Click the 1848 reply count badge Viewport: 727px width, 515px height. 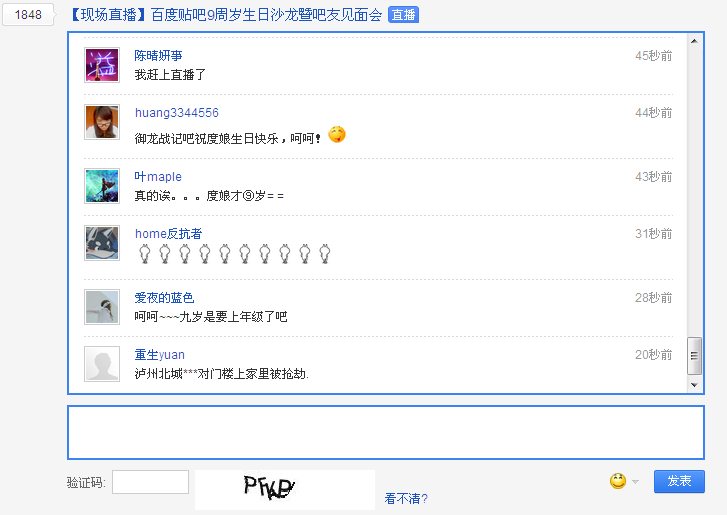point(28,15)
